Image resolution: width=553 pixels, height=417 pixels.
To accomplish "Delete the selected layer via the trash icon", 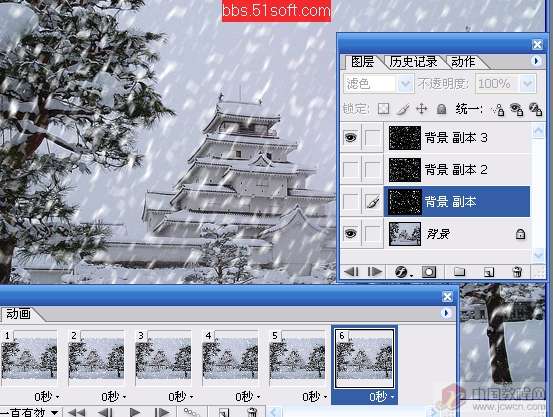I will pyautogui.click(x=517, y=272).
